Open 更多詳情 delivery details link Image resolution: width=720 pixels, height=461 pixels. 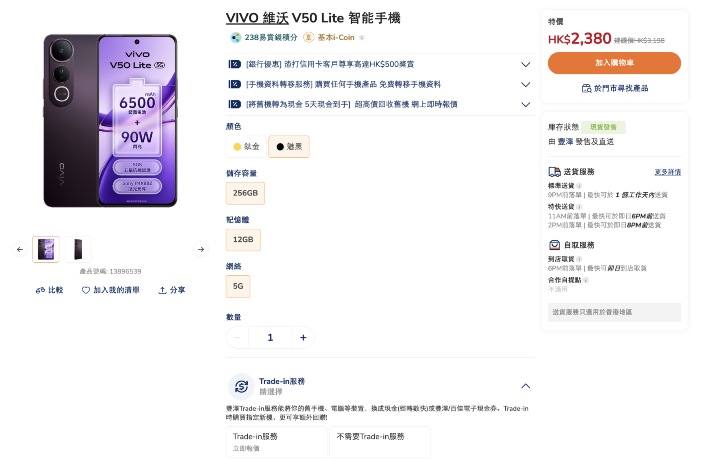[668, 172]
